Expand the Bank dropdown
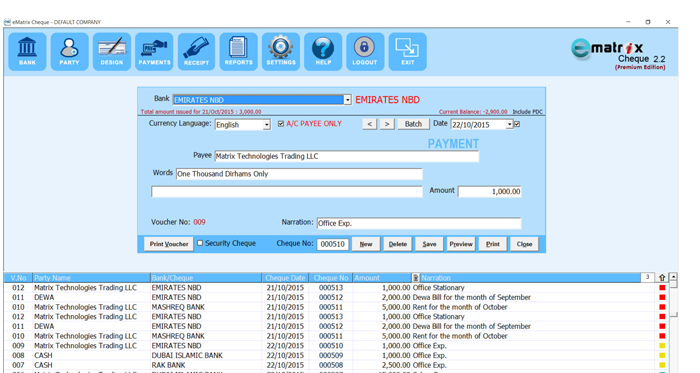The image size is (700, 373). pyautogui.click(x=347, y=100)
